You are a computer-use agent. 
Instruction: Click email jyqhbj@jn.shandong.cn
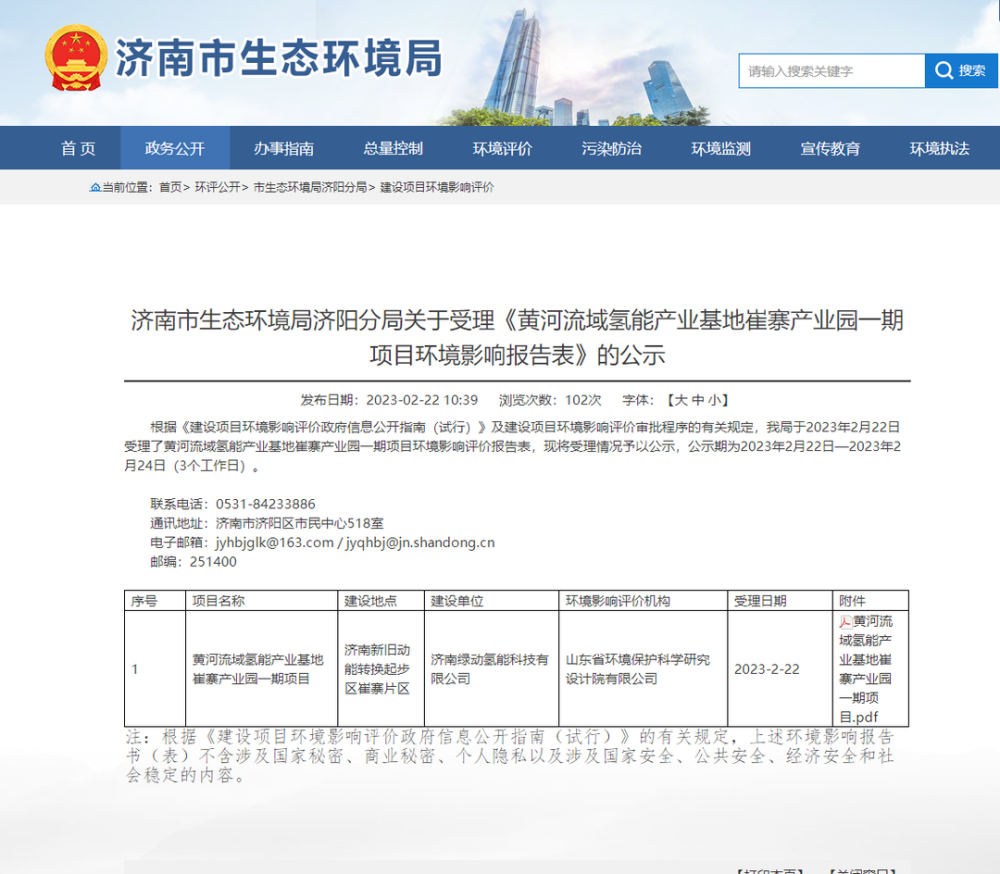pos(420,543)
